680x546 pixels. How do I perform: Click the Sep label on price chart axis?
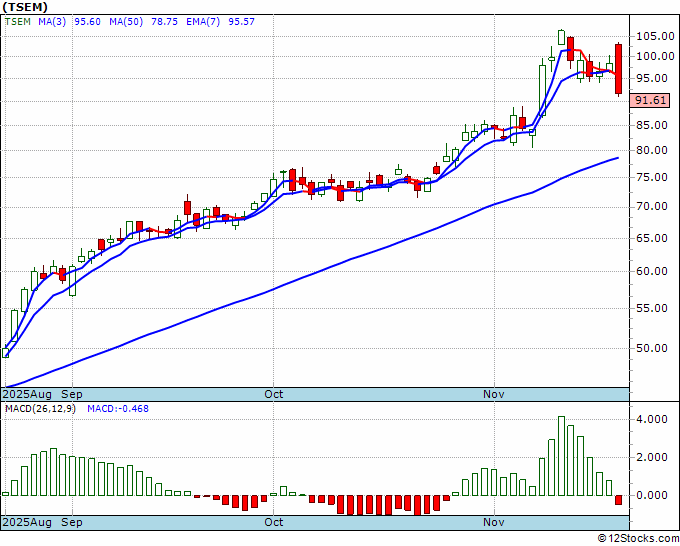pyautogui.click(x=72, y=394)
